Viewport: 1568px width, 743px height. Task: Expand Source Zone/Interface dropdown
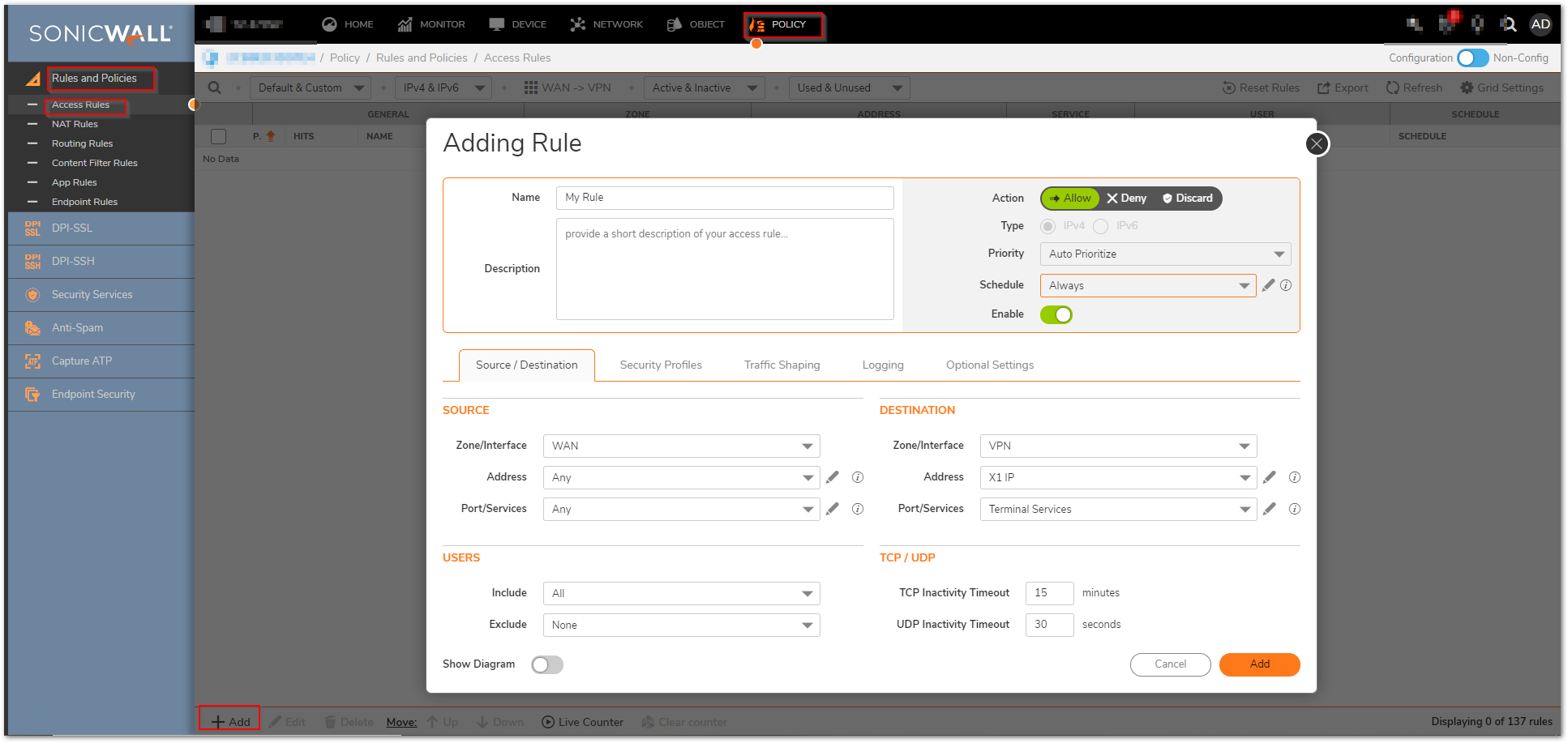[681, 446]
